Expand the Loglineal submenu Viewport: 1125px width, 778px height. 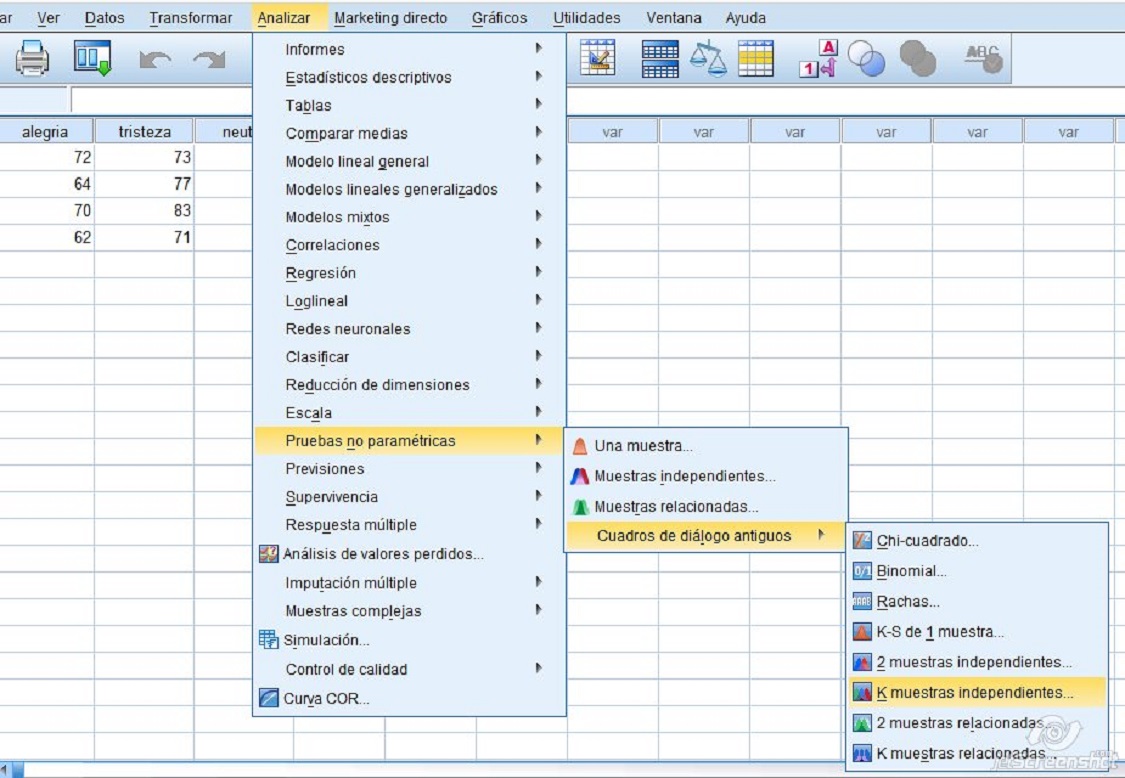point(409,301)
